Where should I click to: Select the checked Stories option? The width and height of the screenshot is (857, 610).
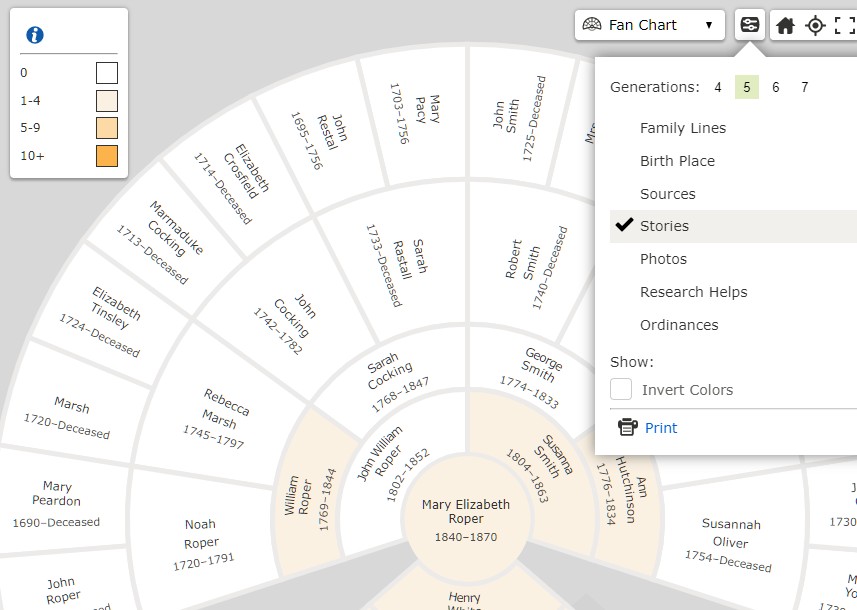pyautogui.click(x=733, y=226)
